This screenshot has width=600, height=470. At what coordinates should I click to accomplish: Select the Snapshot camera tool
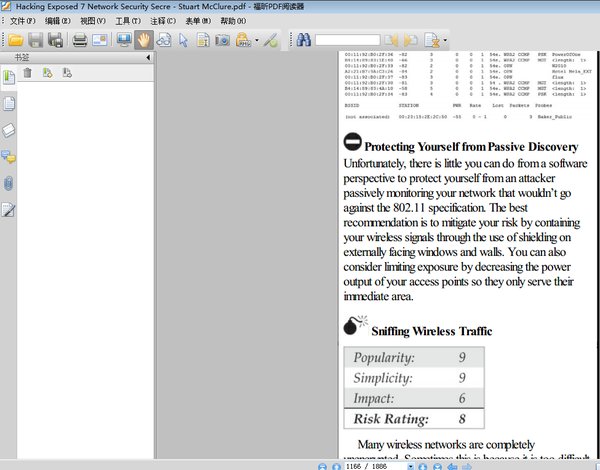(222, 40)
